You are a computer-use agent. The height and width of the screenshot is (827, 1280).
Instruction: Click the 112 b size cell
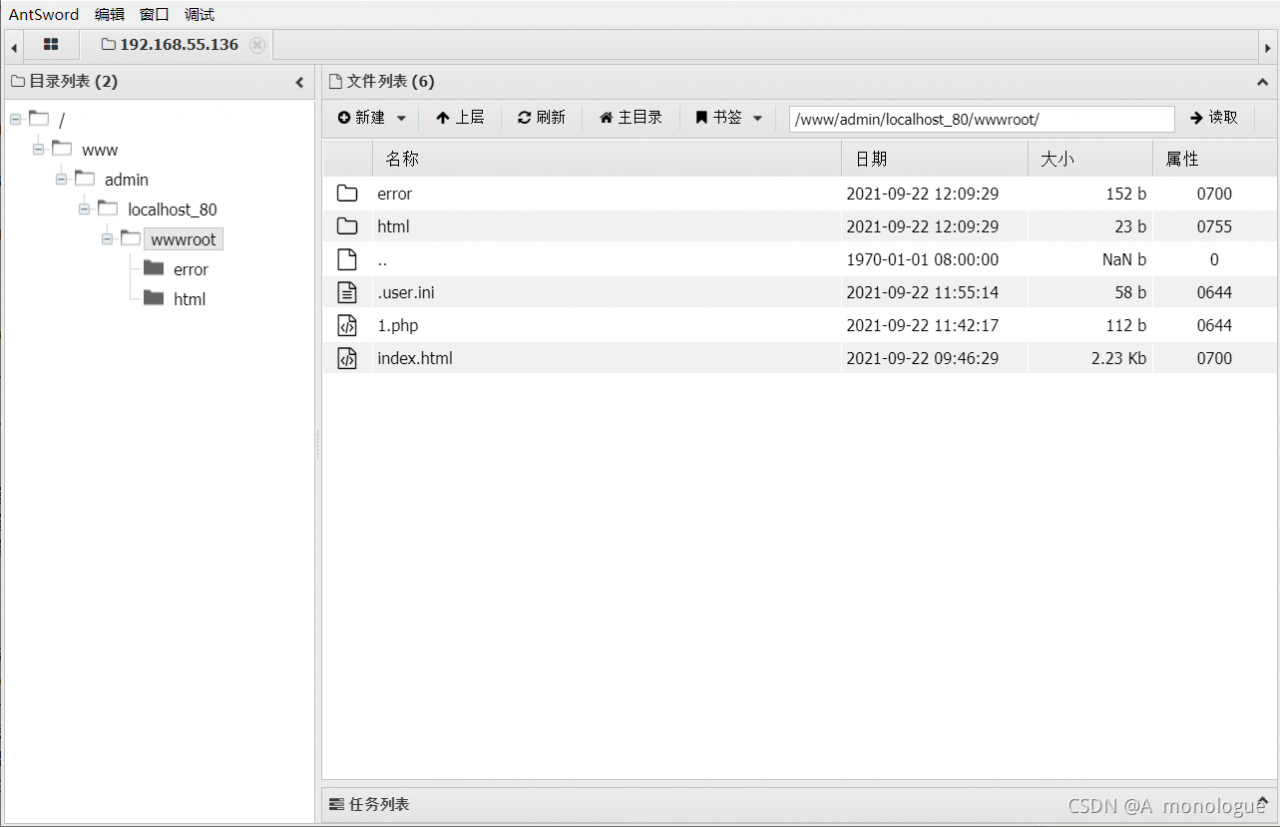(x=1126, y=326)
